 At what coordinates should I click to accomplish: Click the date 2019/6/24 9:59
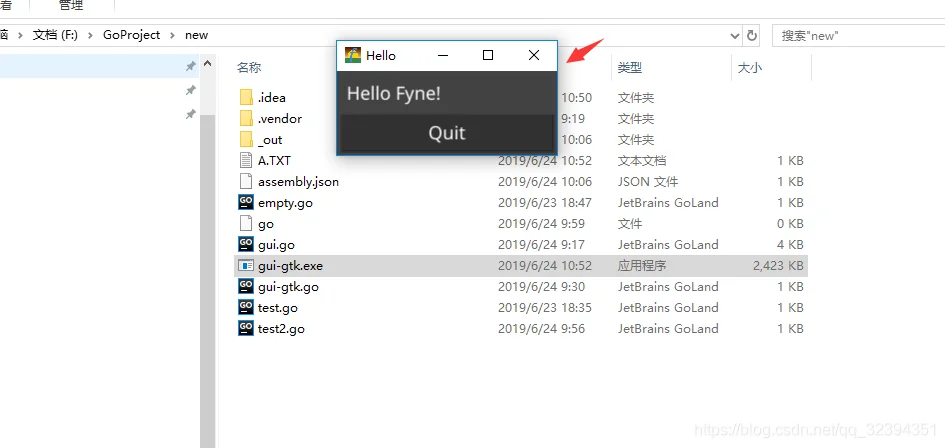click(541, 224)
